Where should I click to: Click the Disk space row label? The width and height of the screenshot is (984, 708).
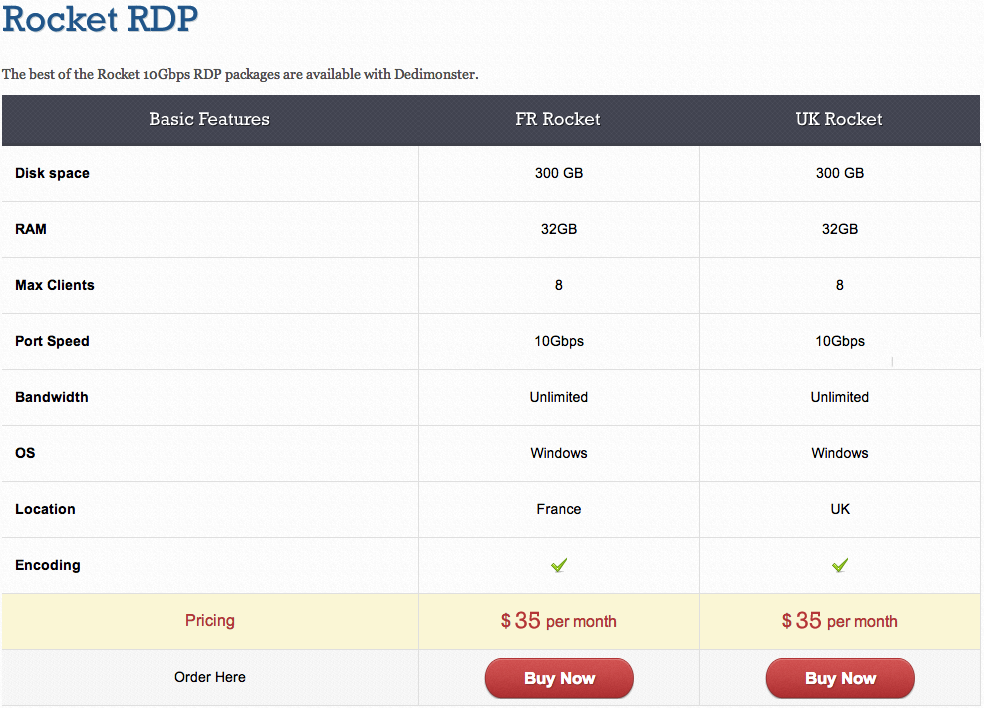coord(53,173)
